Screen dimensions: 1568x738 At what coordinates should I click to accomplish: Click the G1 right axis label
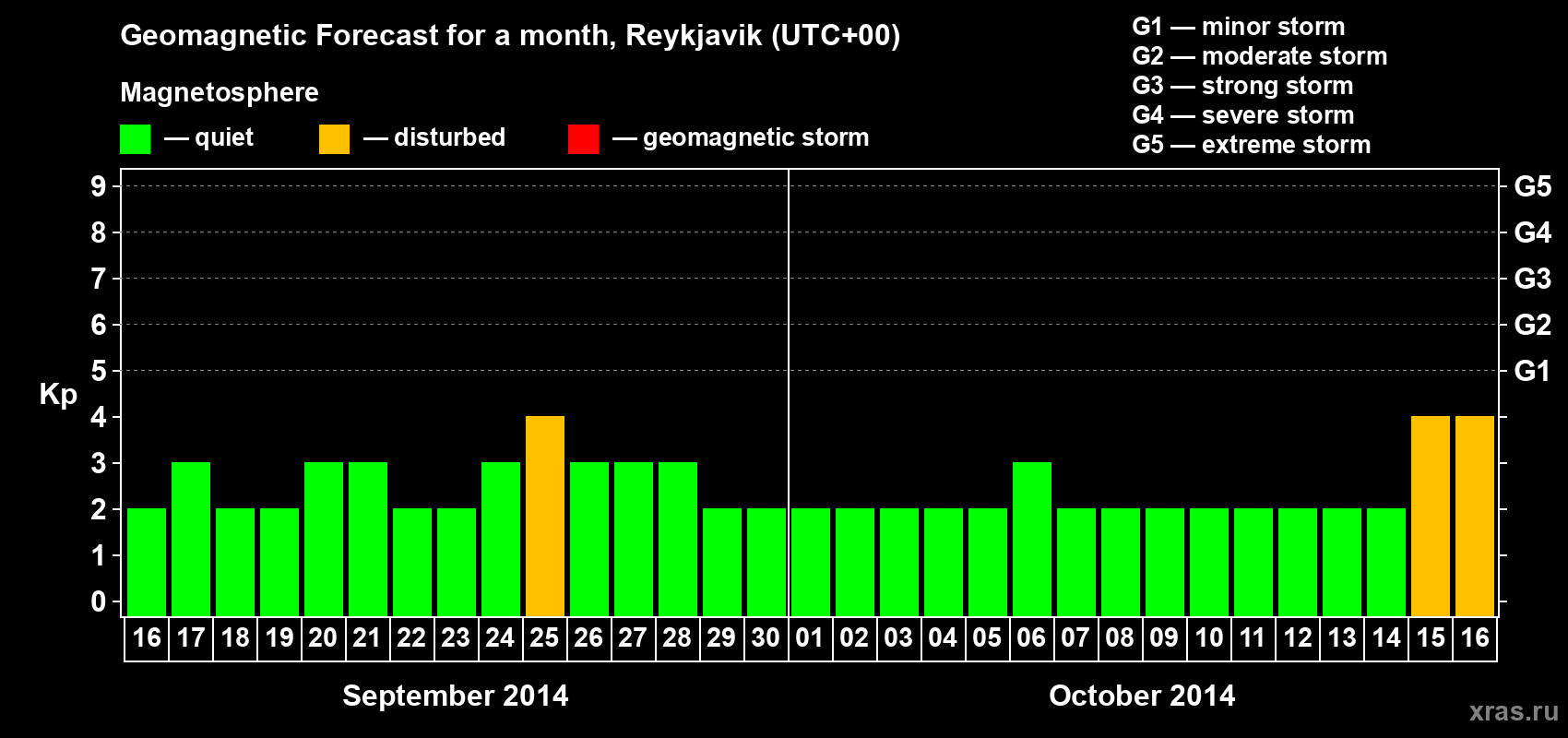pyautogui.click(x=1533, y=371)
